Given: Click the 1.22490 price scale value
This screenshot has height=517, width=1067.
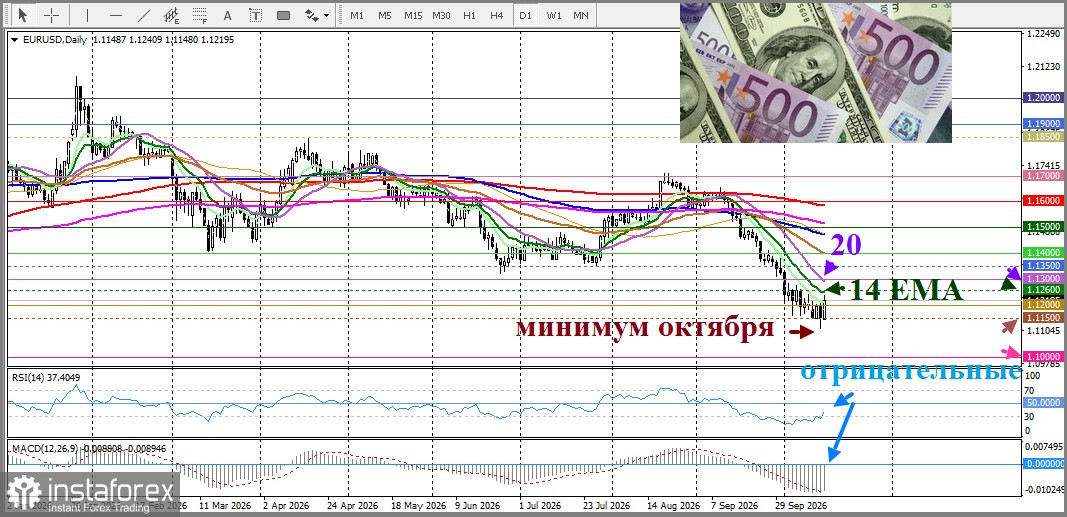Looking at the screenshot, I should pos(1043,33).
